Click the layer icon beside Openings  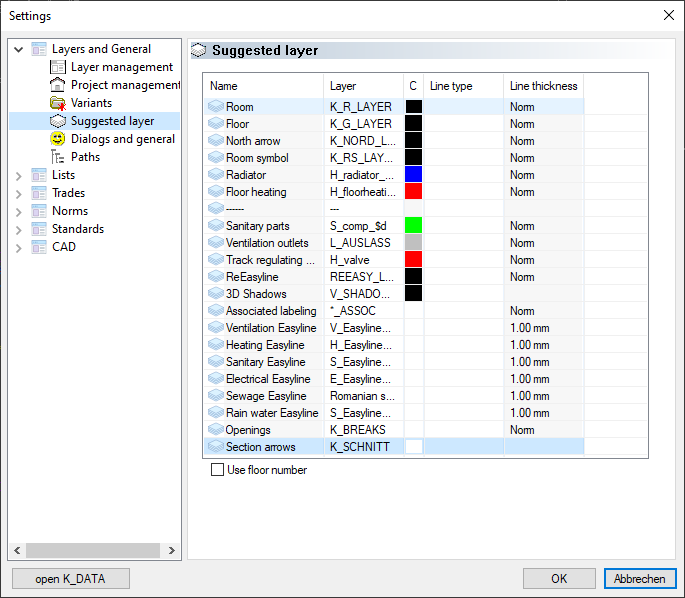tap(216, 430)
